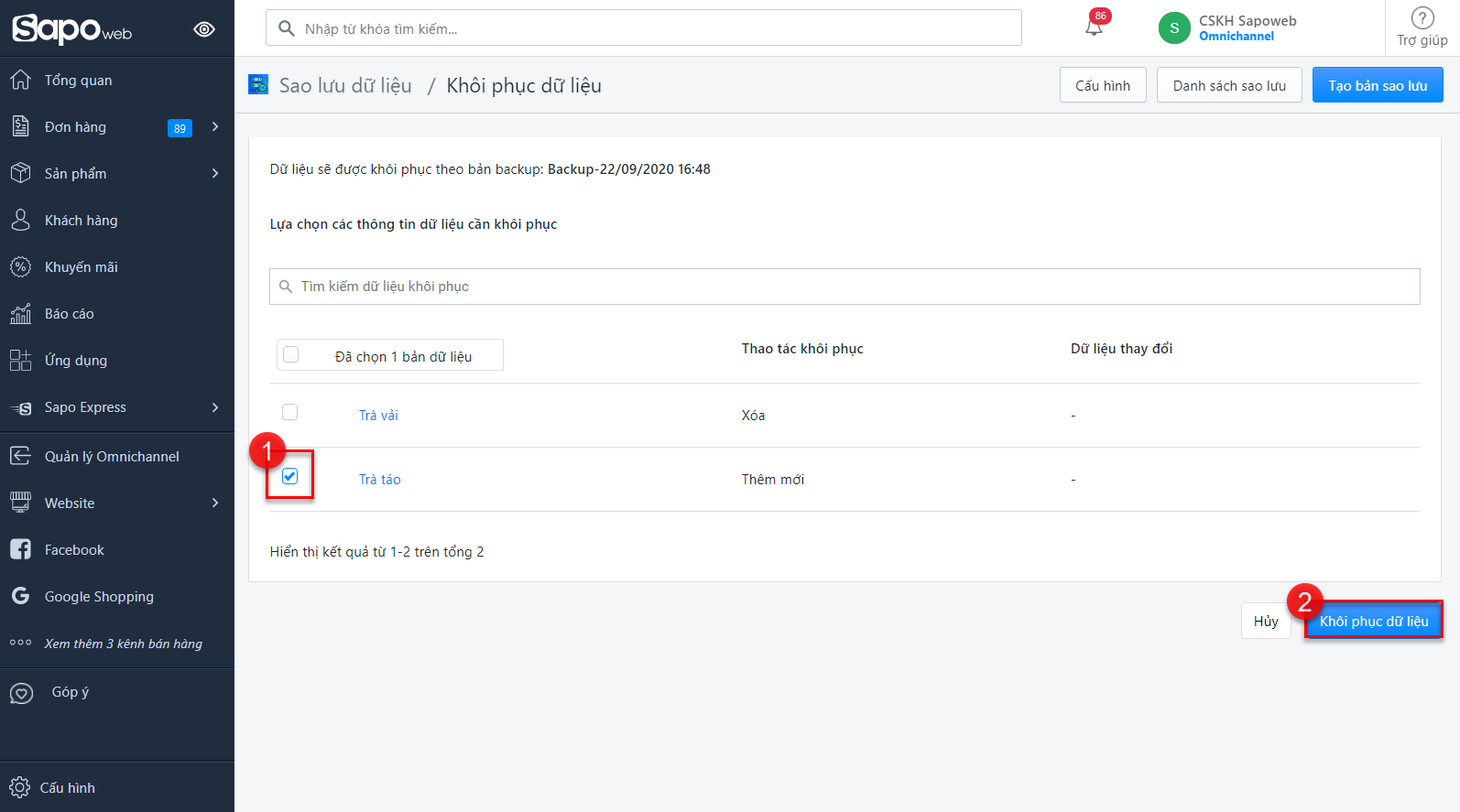Click the CSKH Sapoweb avatar icon
The width and height of the screenshot is (1460, 812).
coord(1173,28)
